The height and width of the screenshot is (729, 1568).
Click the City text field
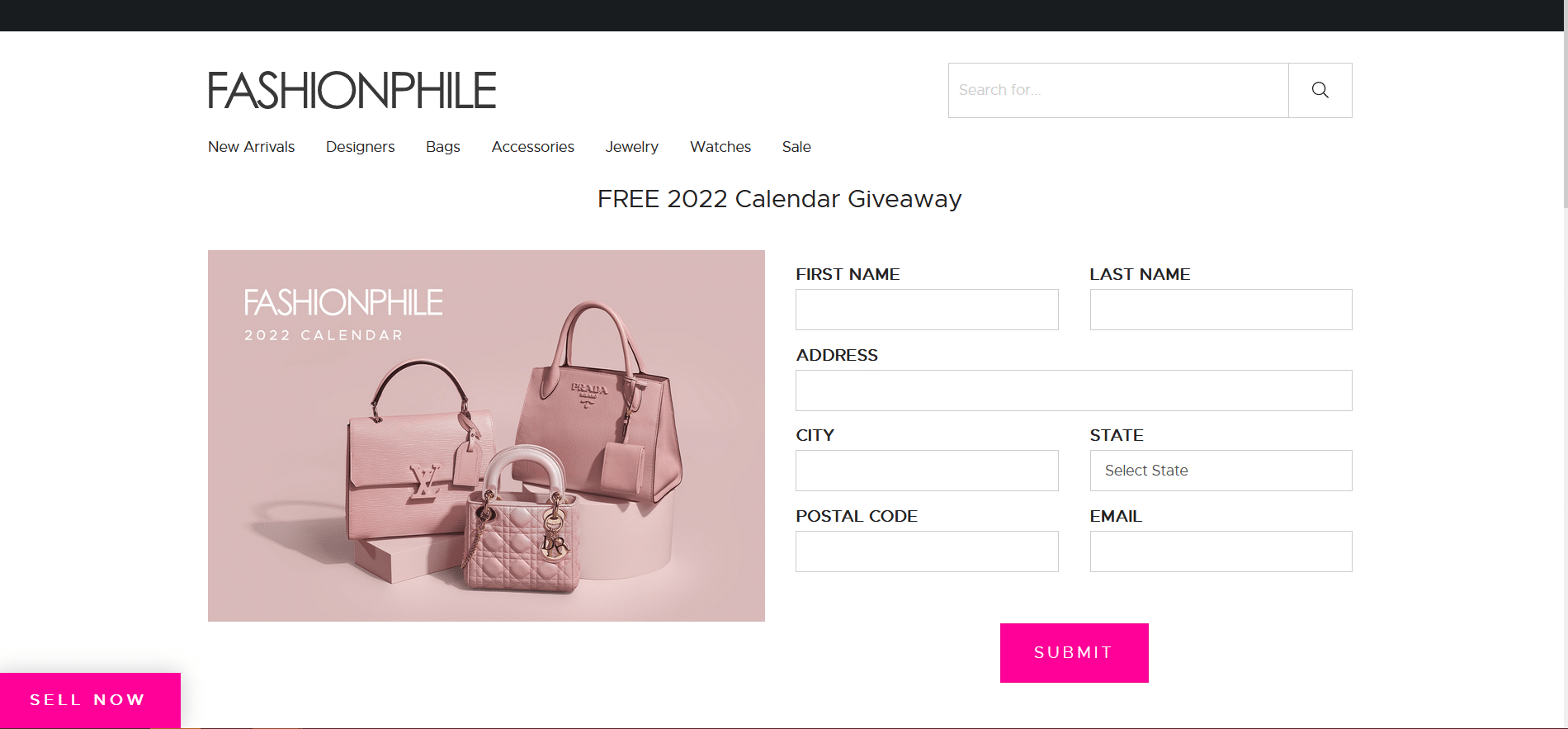click(x=927, y=471)
